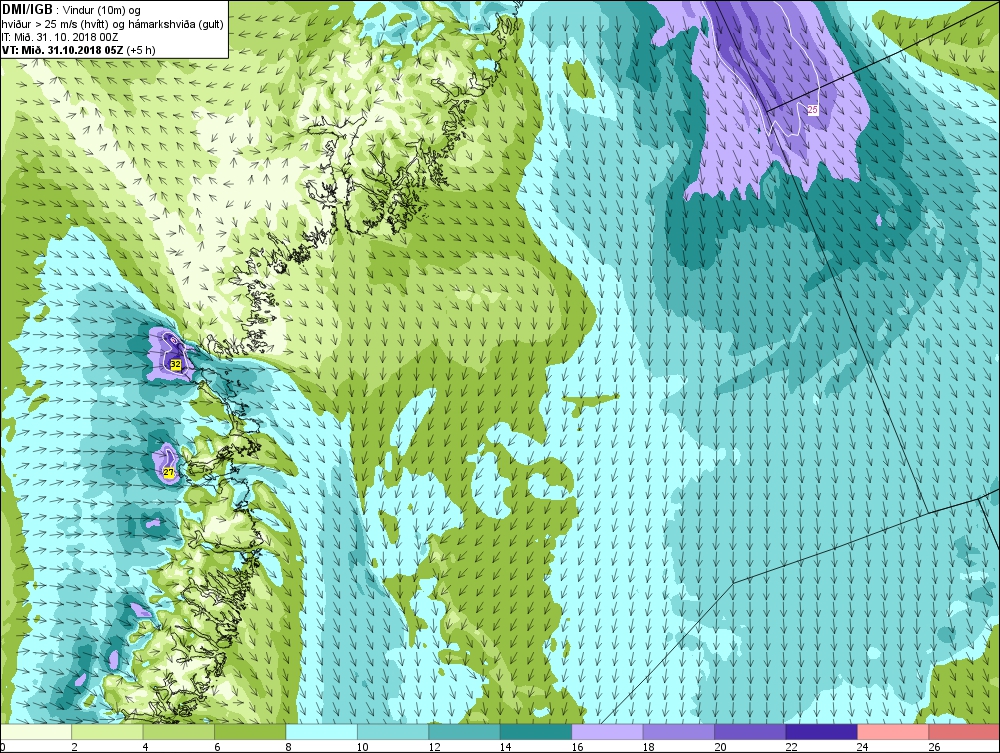Click the legend scale value 10
Image resolution: width=1000 pixels, height=753 pixels.
pyautogui.click(x=362, y=747)
